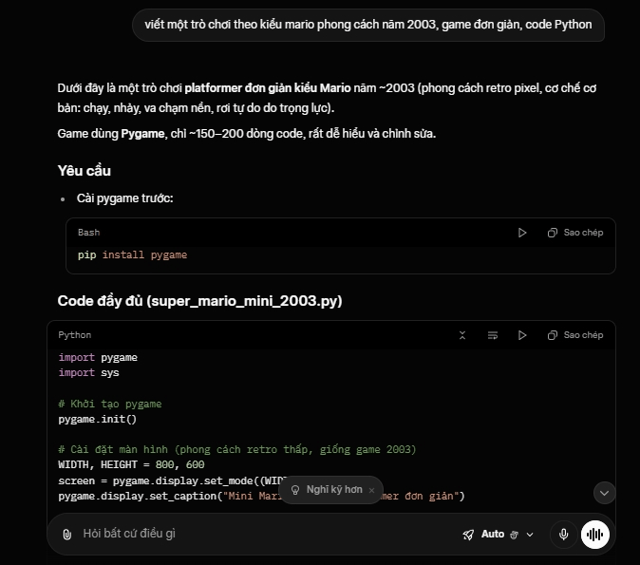This screenshot has width=640, height=565.
Task: Start voice dictation with the microphone
Action: (564, 534)
